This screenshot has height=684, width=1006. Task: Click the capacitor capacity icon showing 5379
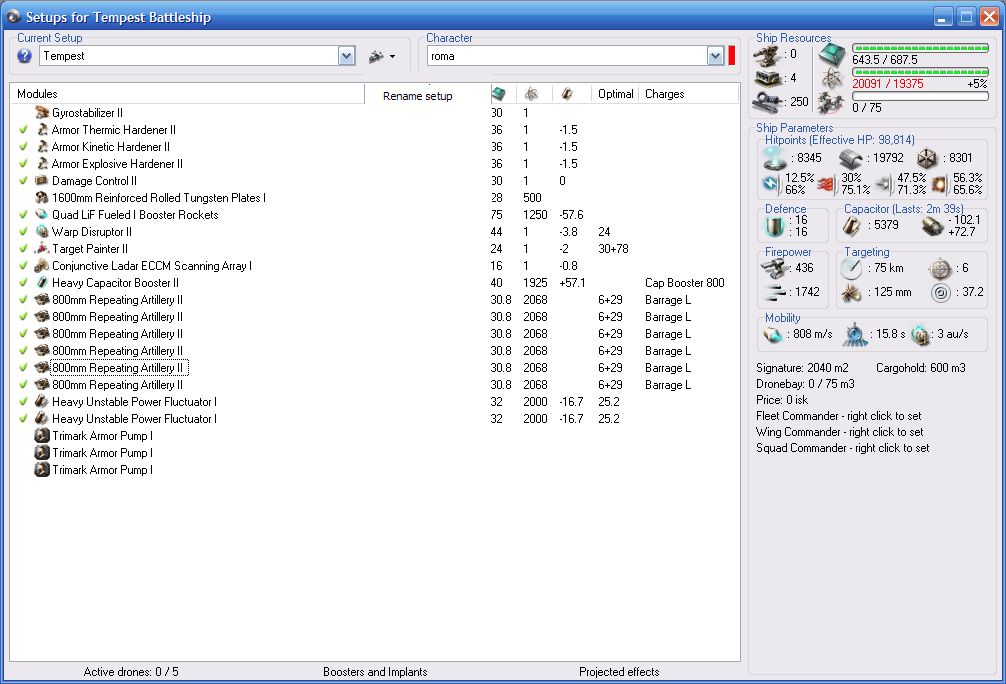(x=852, y=226)
